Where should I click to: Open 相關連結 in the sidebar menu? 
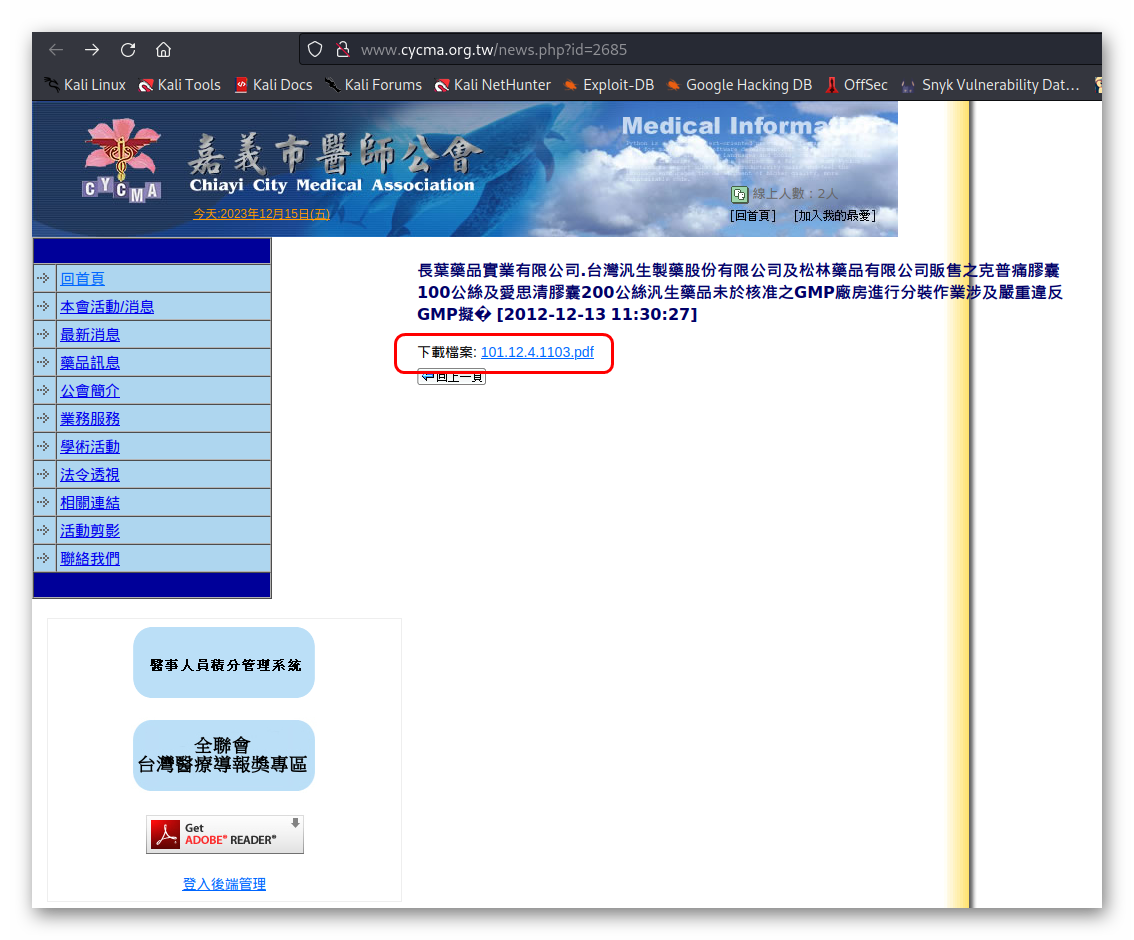pyautogui.click(x=90, y=503)
